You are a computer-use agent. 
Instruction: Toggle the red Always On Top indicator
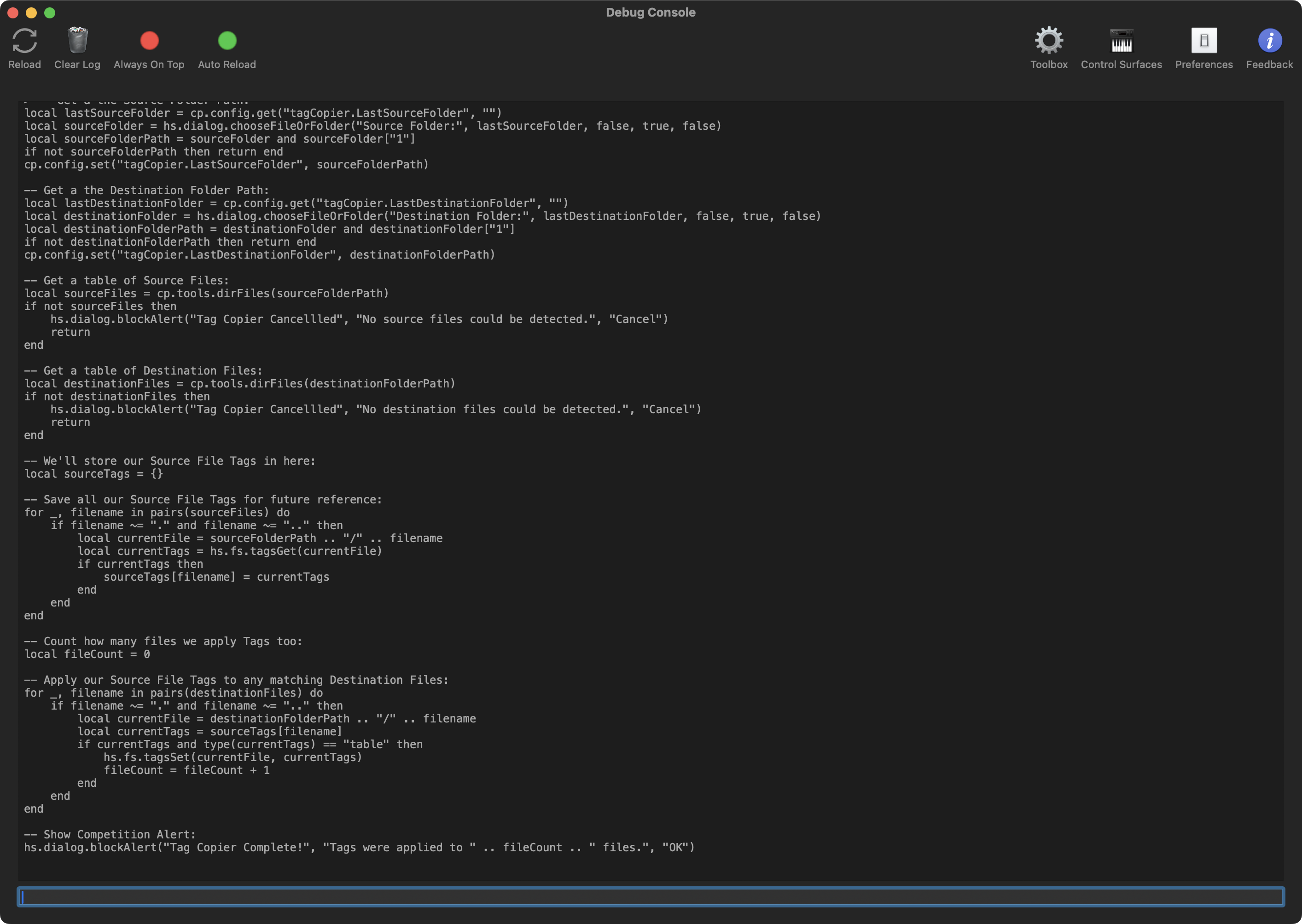point(149,40)
